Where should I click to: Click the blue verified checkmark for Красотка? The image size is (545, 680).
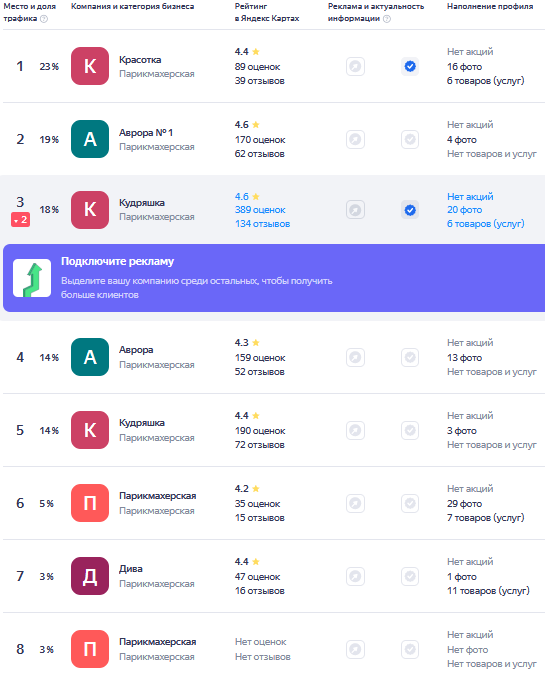[410, 66]
